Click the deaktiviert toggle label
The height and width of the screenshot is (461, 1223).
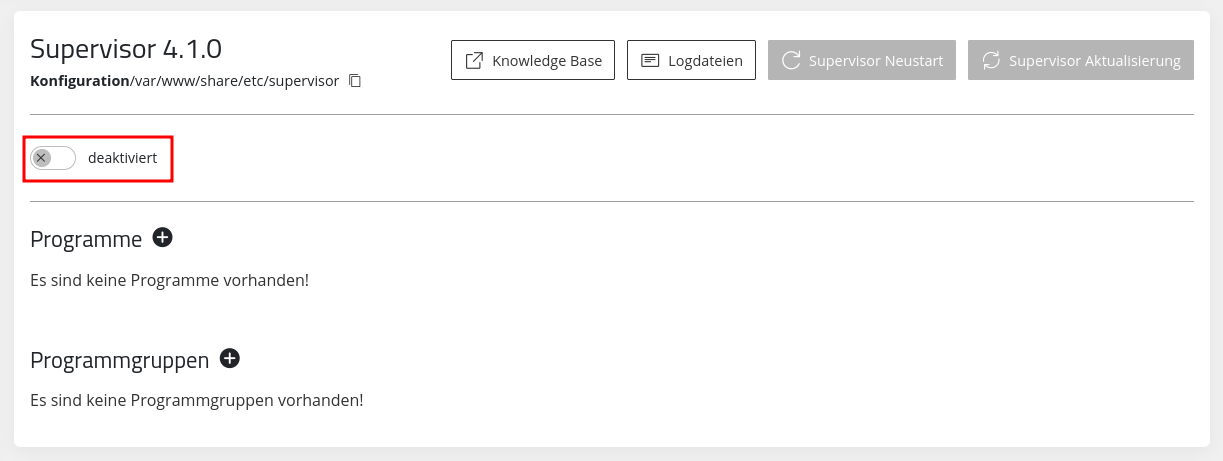tap(122, 158)
